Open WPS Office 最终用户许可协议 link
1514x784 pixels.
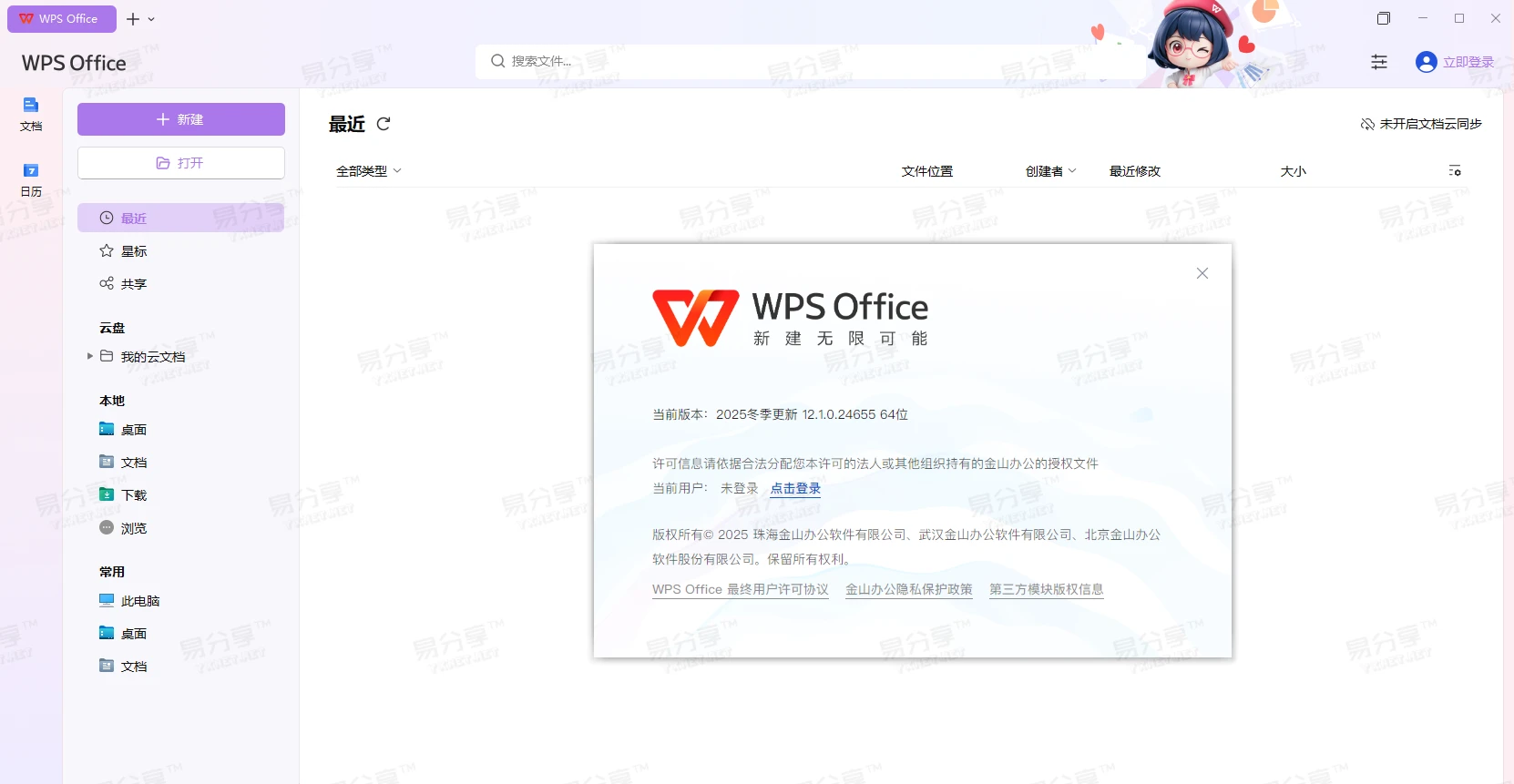pos(741,589)
